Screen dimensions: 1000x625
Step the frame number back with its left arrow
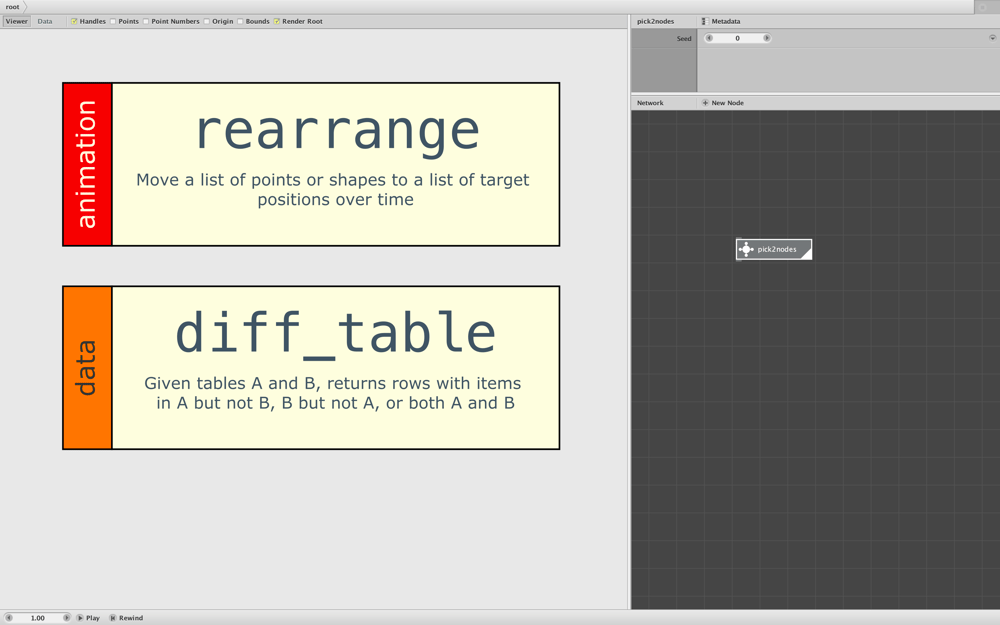coord(9,618)
